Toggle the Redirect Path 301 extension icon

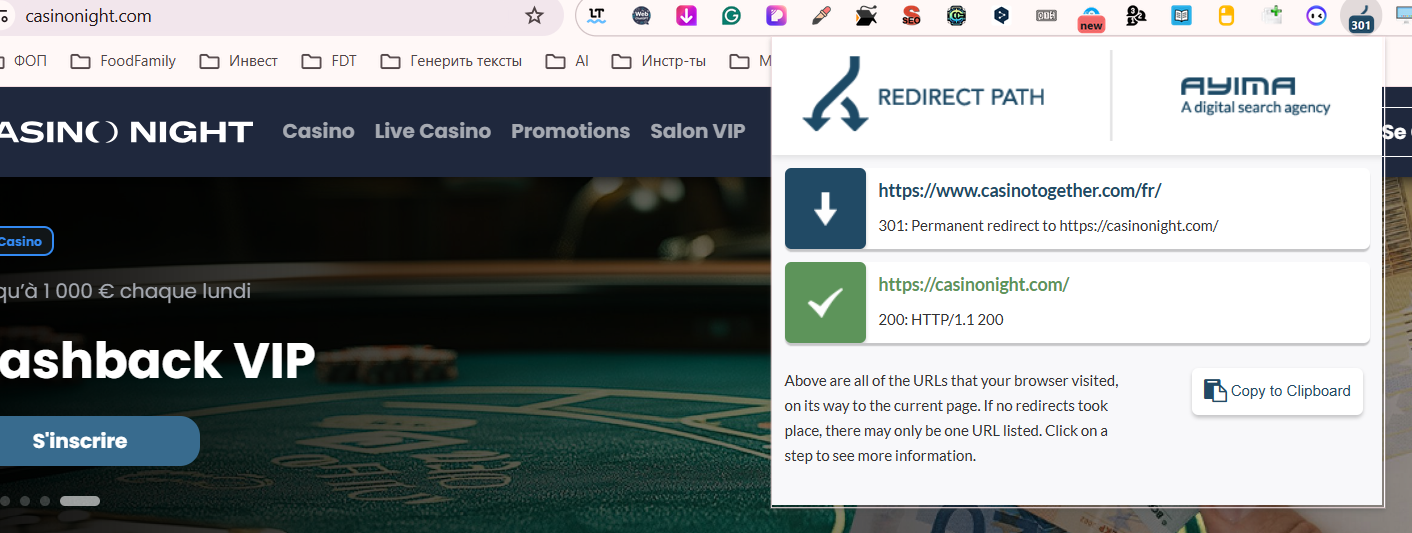tap(1361, 16)
